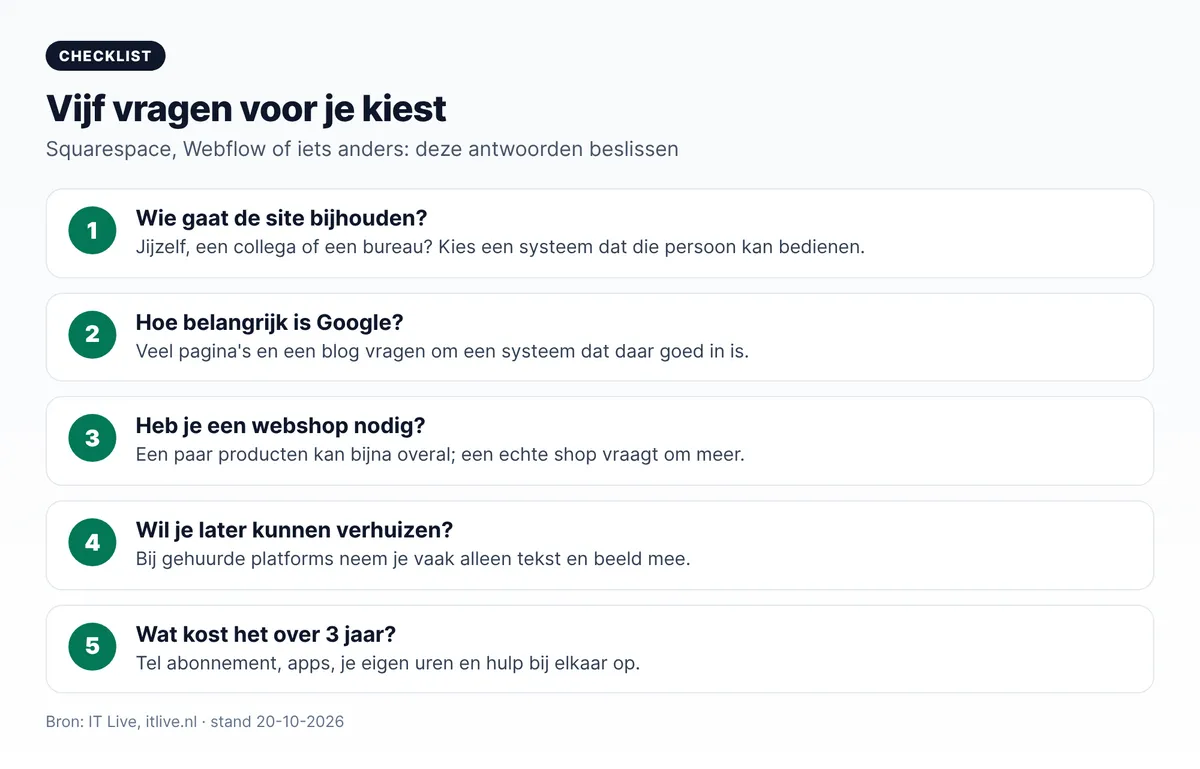Screen dimensions: 1200x769
Task: Select "Hoe belangrijk is Google?" title
Action: [269, 322]
